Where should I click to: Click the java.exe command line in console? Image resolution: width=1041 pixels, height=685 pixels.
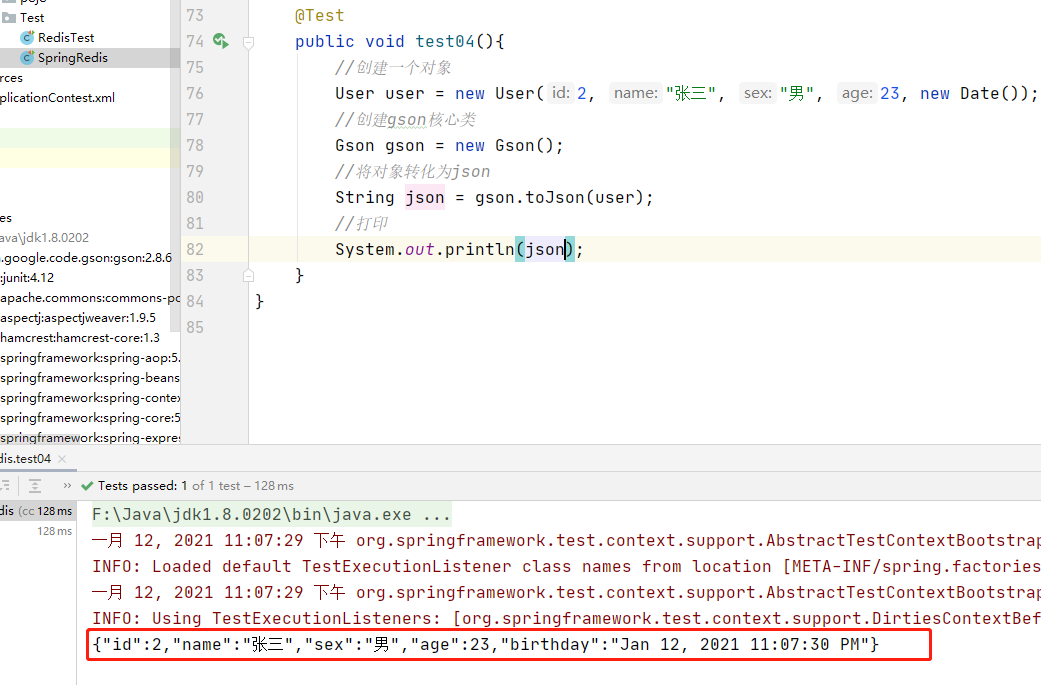[272, 514]
